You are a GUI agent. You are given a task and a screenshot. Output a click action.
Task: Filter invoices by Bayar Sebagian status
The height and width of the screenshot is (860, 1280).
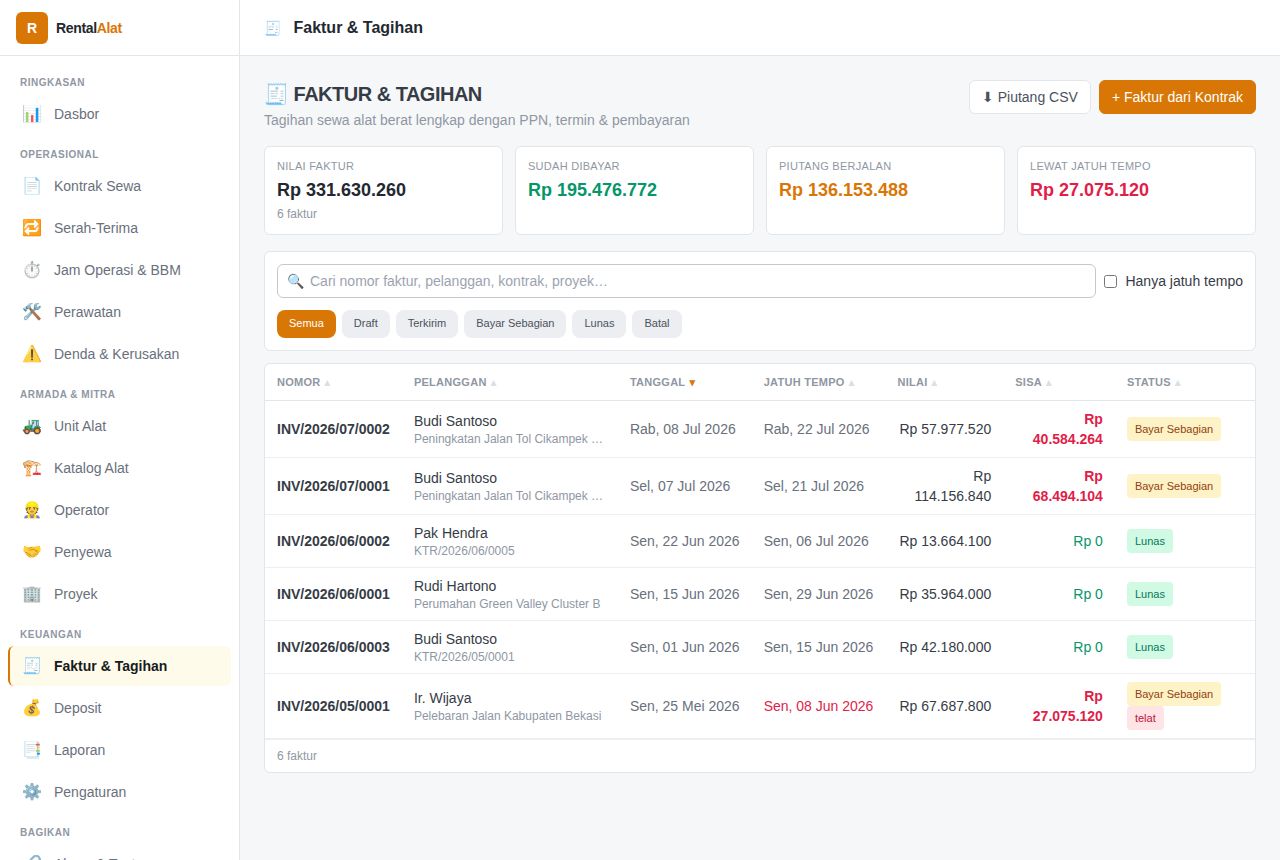coord(515,324)
